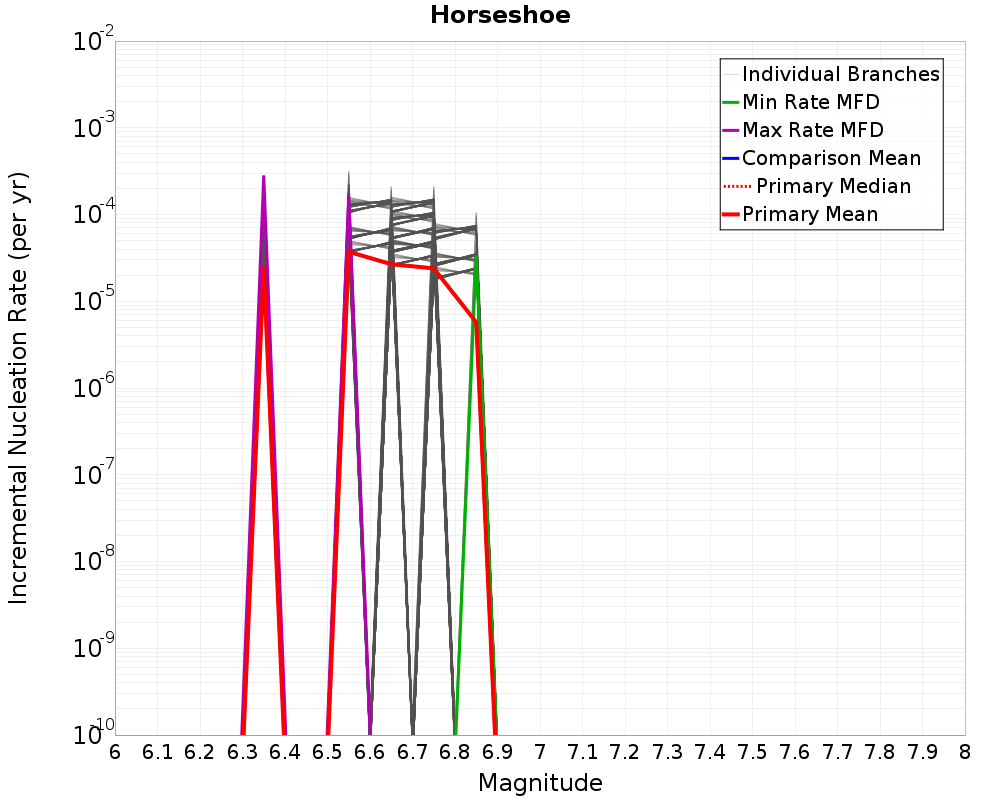
Task: Click the "Primary Mean" legend label
Action: coord(810,214)
